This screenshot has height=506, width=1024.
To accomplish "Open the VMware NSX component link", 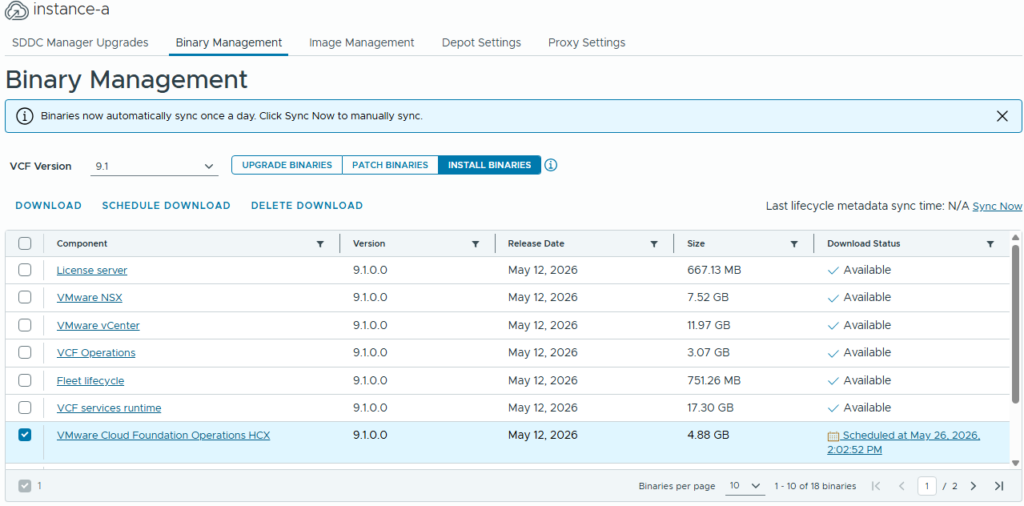I will click(x=89, y=298).
